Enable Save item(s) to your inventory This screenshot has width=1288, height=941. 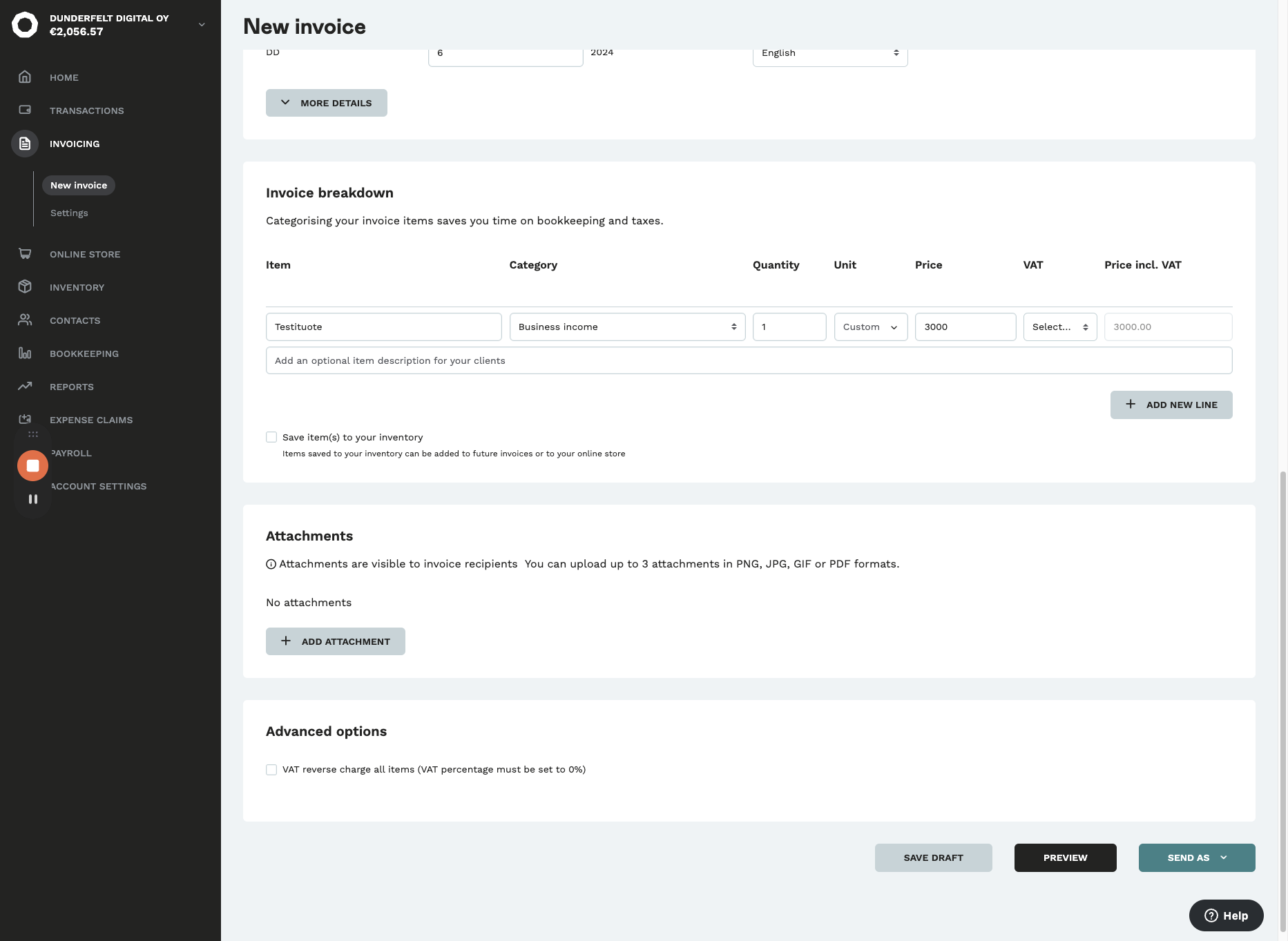pyautogui.click(x=271, y=438)
